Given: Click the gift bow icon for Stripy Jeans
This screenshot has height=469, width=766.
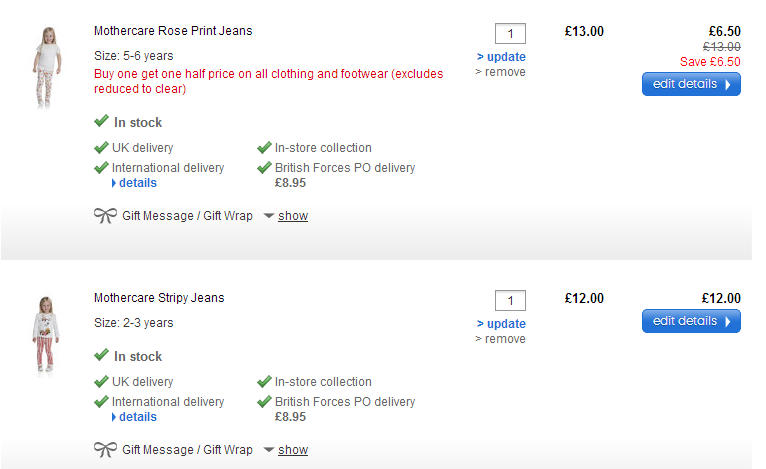Looking at the screenshot, I should (105, 450).
